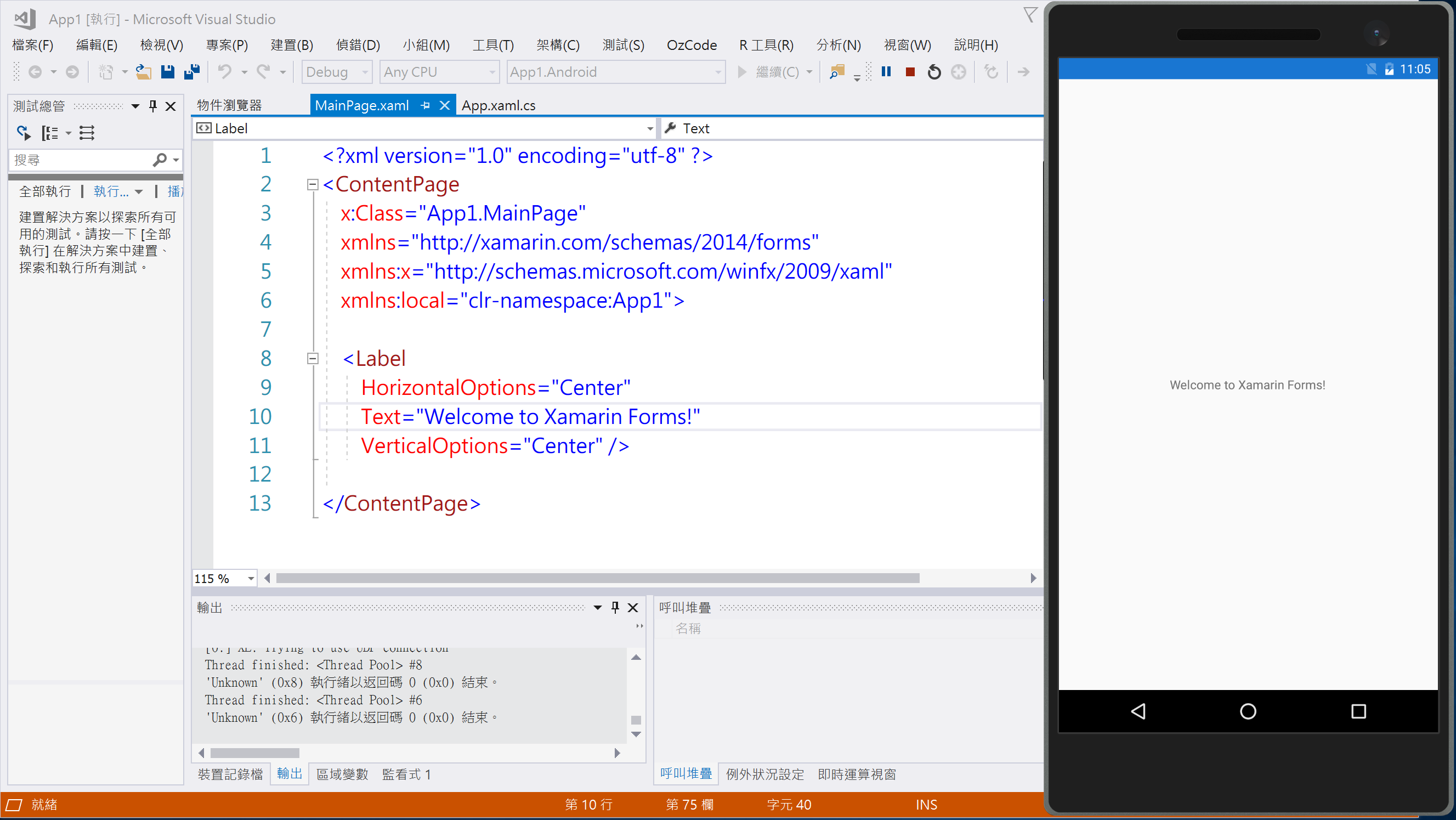Switch to the 例外狀況設定 tab
Viewport: 1456px width, 820px height.
click(764, 774)
